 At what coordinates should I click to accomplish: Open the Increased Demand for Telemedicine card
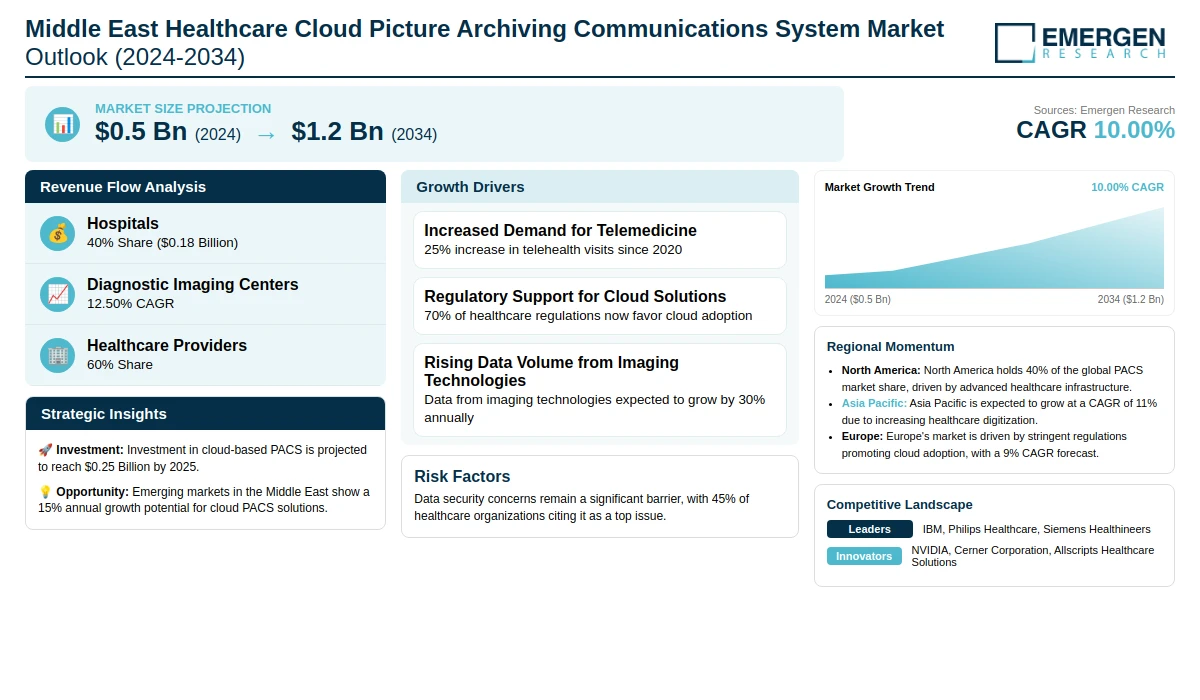[x=599, y=240]
